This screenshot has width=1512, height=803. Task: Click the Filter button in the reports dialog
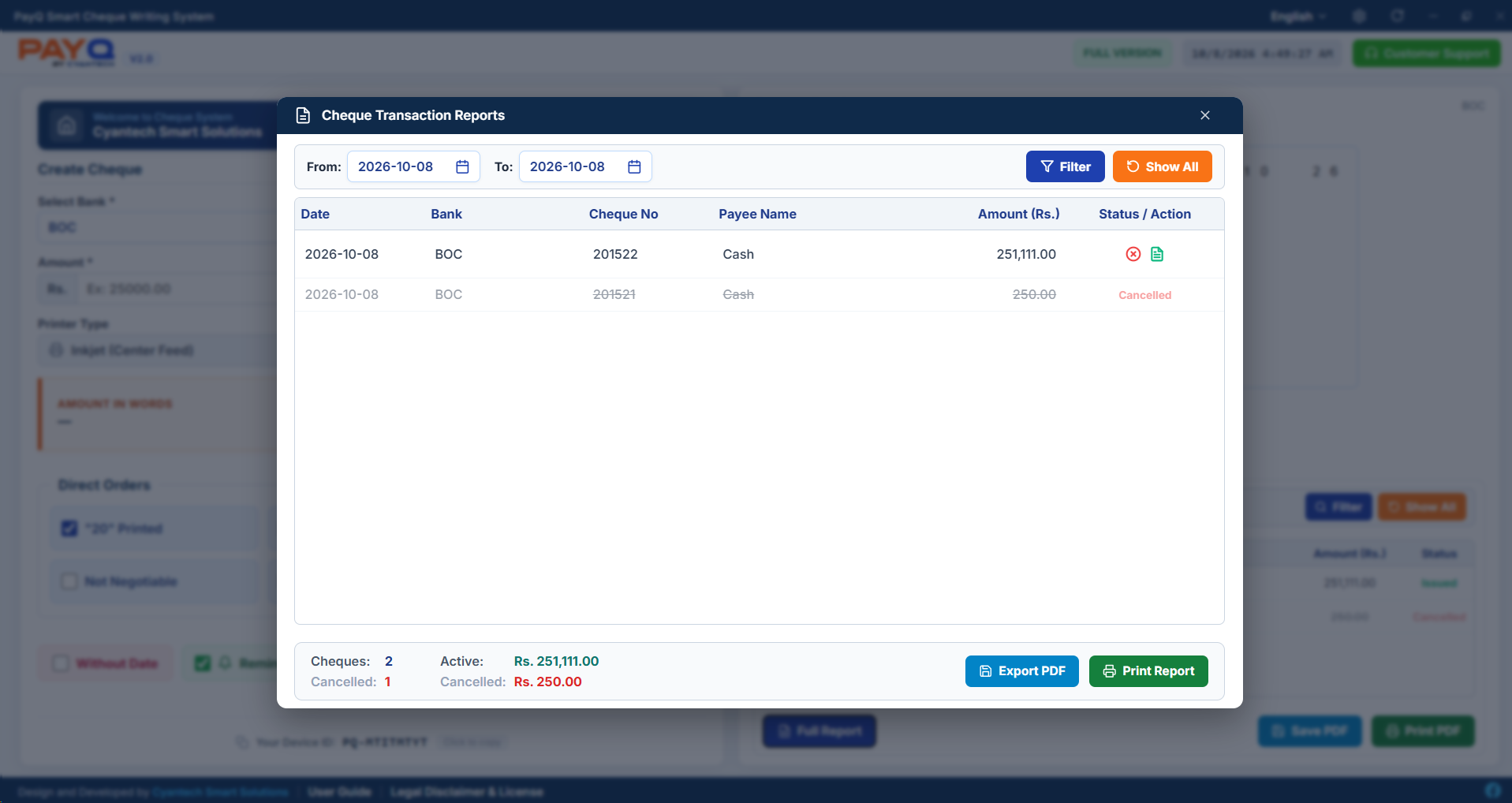(1066, 166)
